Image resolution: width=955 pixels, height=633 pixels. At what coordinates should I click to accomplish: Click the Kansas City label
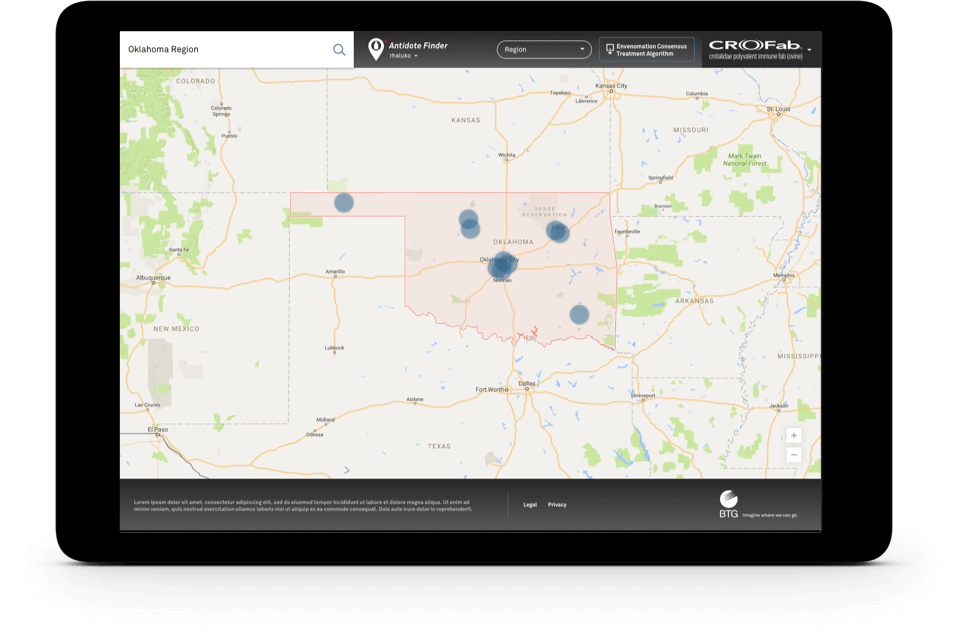point(611,86)
